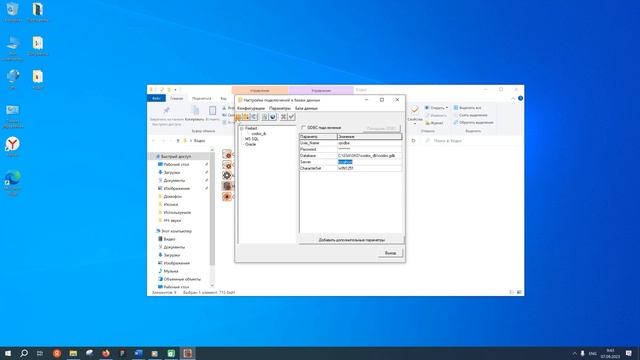This screenshot has width=640, height=360.
Task: Click Explorer's back navigation arrow
Action: point(154,141)
